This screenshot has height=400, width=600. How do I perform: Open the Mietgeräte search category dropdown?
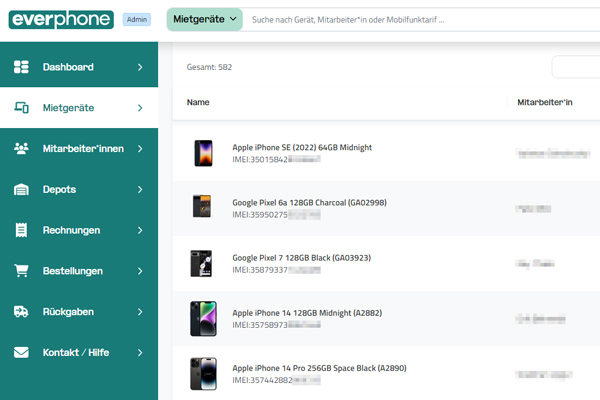click(x=204, y=19)
